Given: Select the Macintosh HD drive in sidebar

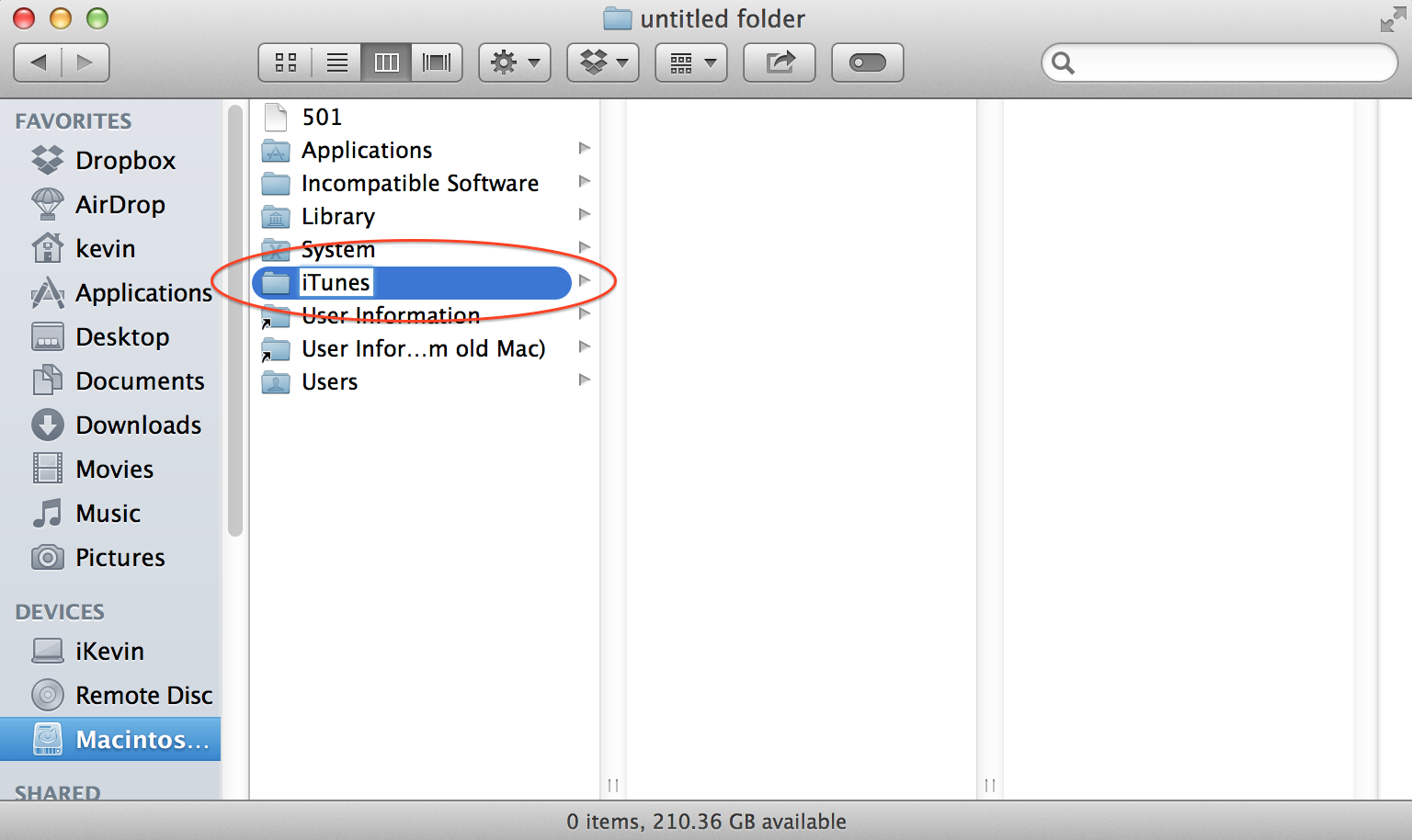Looking at the screenshot, I should coord(110,739).
